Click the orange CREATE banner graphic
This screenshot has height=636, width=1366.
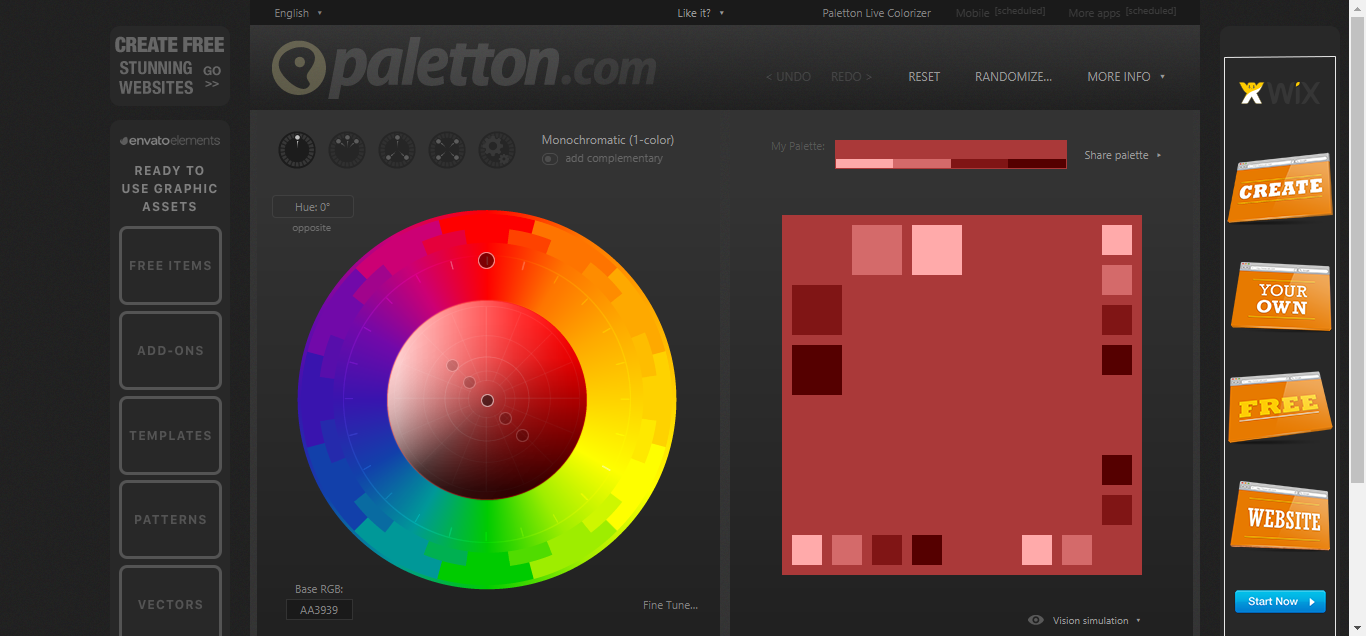1280,188
